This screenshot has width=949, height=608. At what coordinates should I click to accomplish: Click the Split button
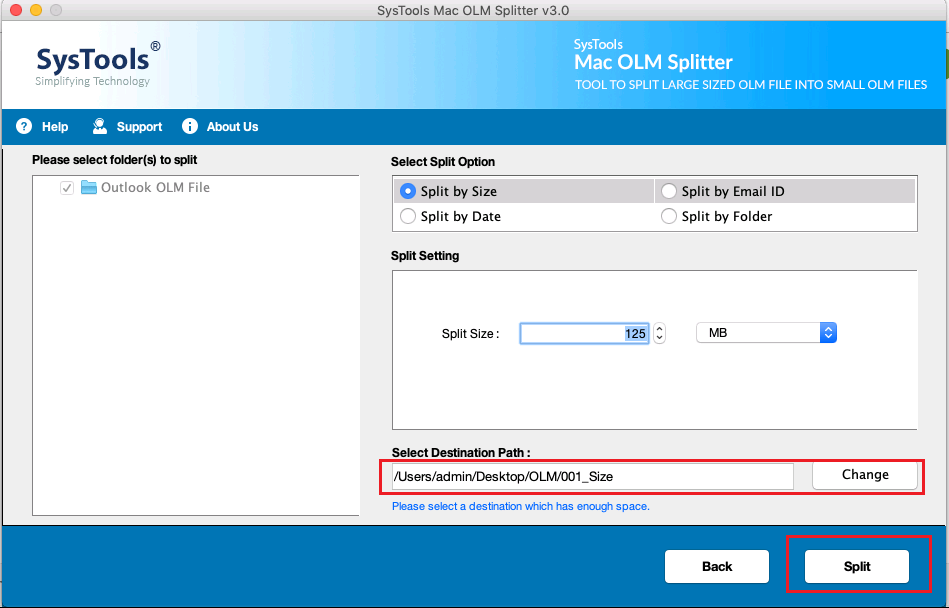[x=857, y=566]
